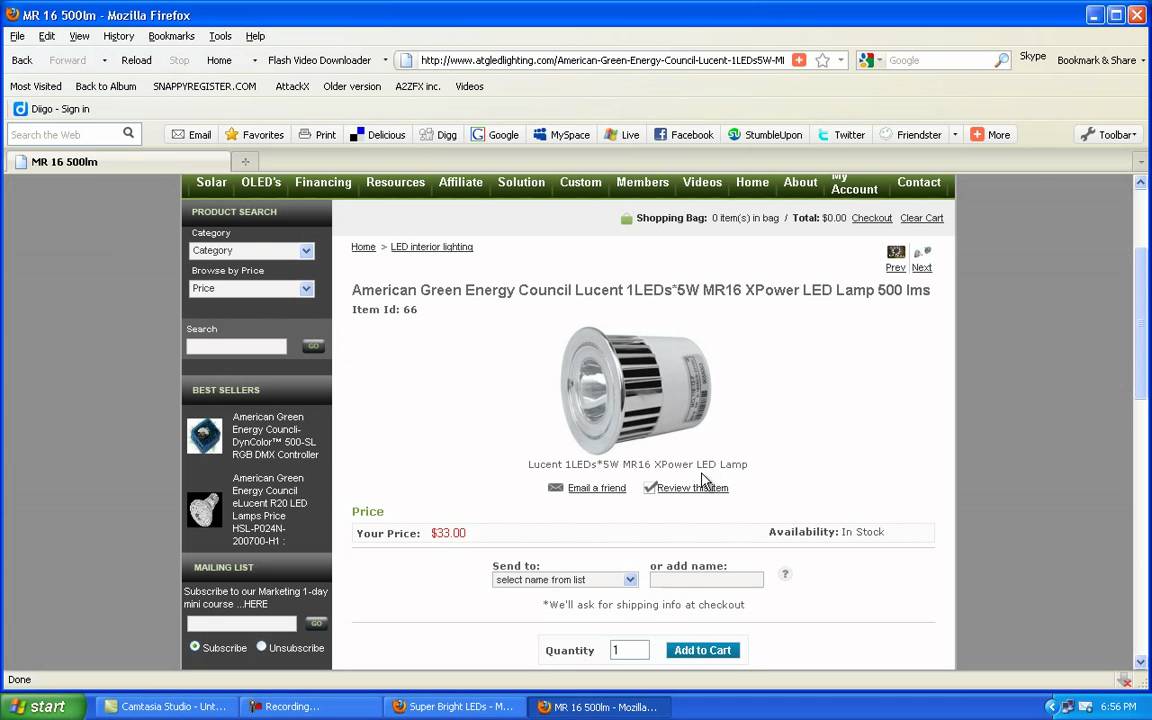Open the Tools menu
The image size is (1152, 720).
(x=220, y=36)
